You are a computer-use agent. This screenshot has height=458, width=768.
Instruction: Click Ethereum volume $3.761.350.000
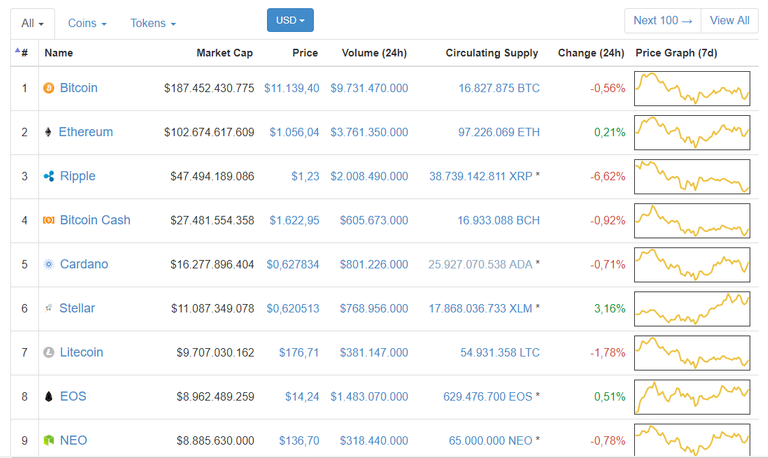point(369,132)
